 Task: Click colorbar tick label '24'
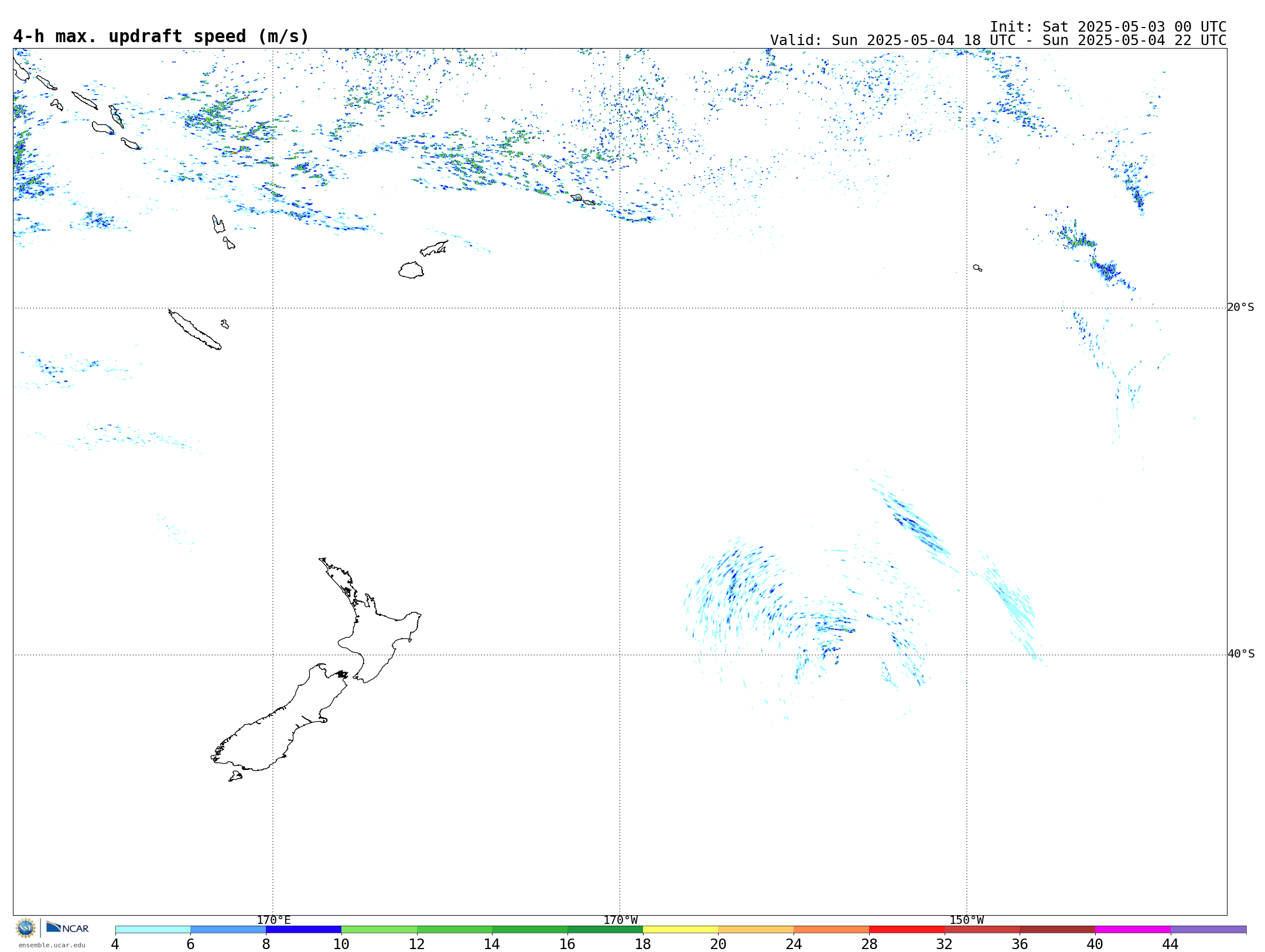pos(794,944)
